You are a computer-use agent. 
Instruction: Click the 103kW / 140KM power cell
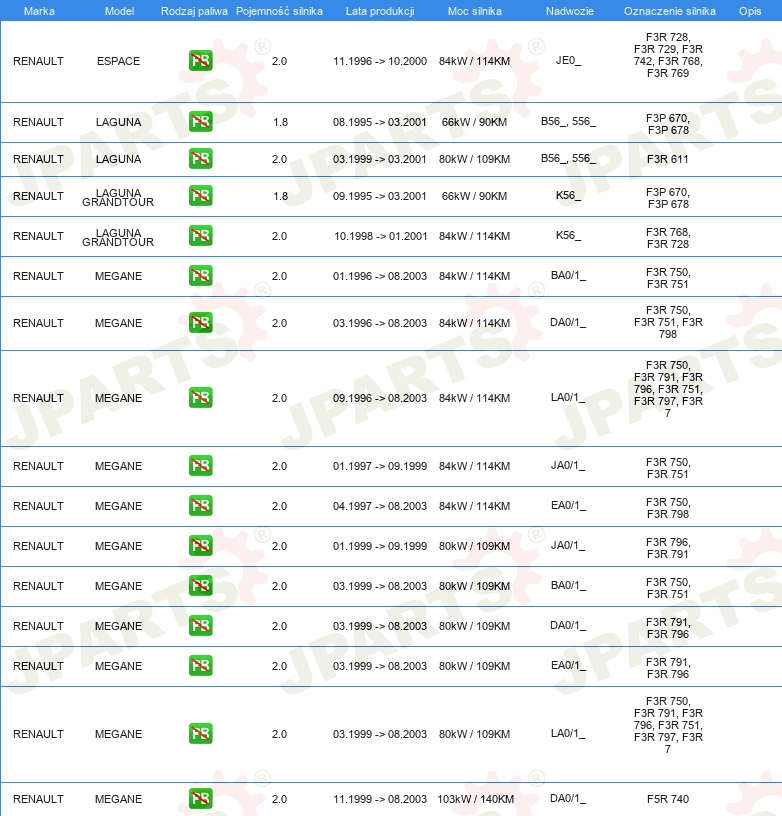pos(475,799)
